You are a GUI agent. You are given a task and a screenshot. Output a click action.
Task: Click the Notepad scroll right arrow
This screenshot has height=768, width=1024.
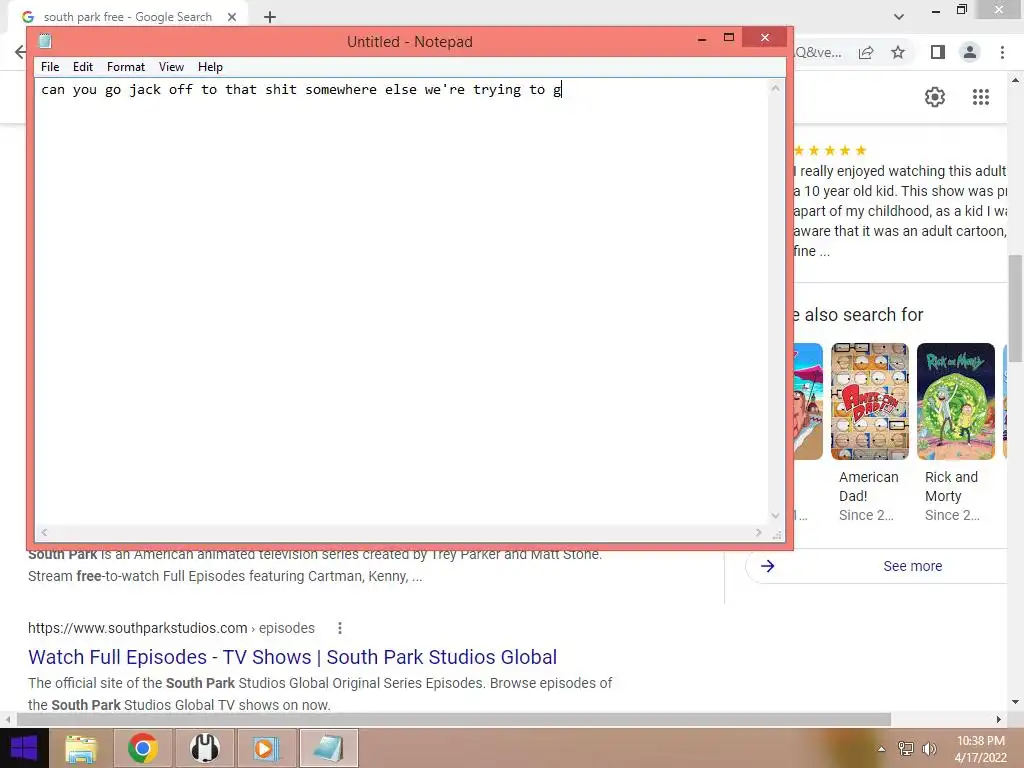[x=758, y=532]
